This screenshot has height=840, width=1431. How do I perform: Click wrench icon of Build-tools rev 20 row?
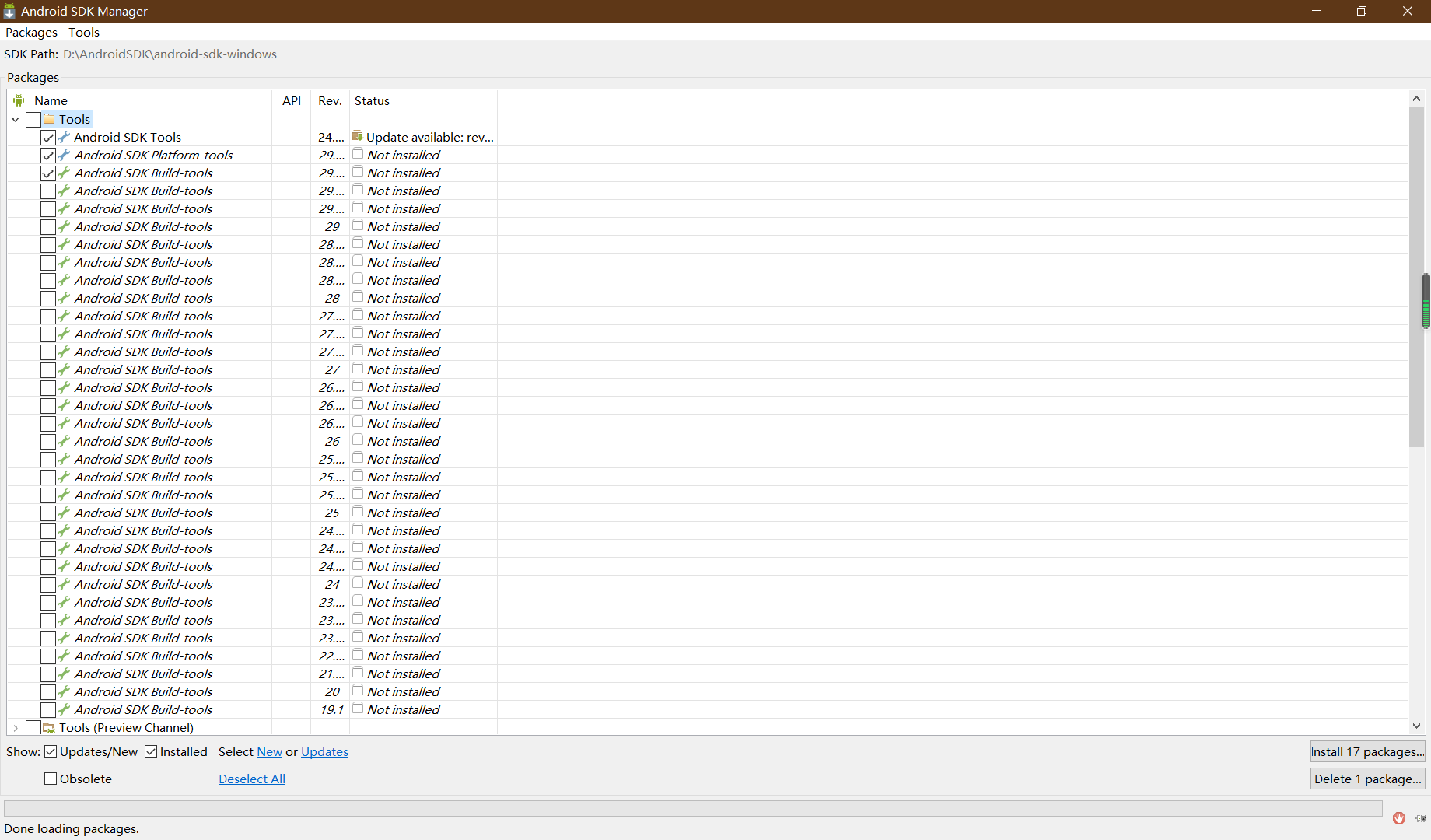[65, 691]
